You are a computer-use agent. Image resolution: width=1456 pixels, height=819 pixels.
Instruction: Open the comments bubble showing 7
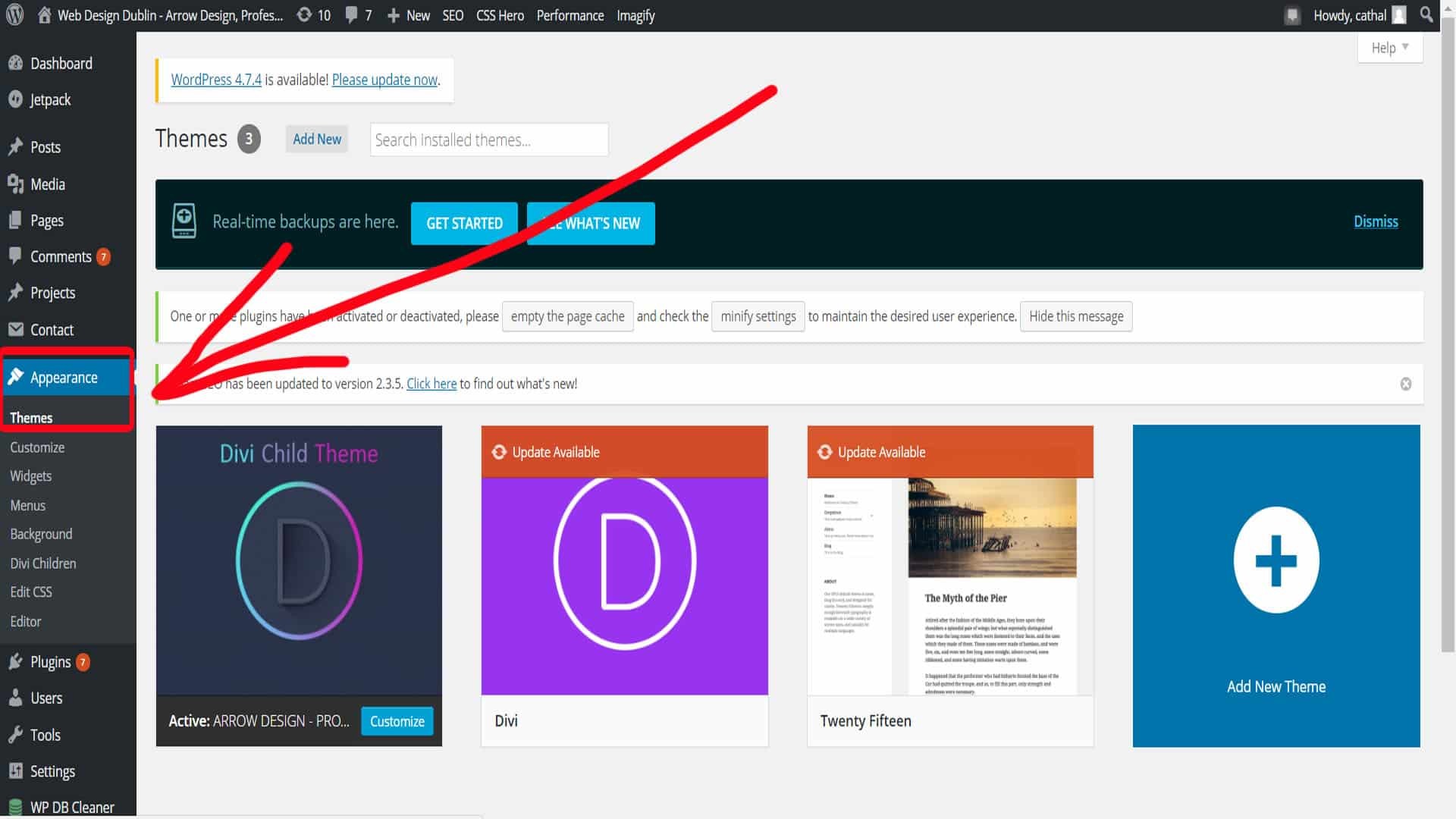[x=351, y=15]
